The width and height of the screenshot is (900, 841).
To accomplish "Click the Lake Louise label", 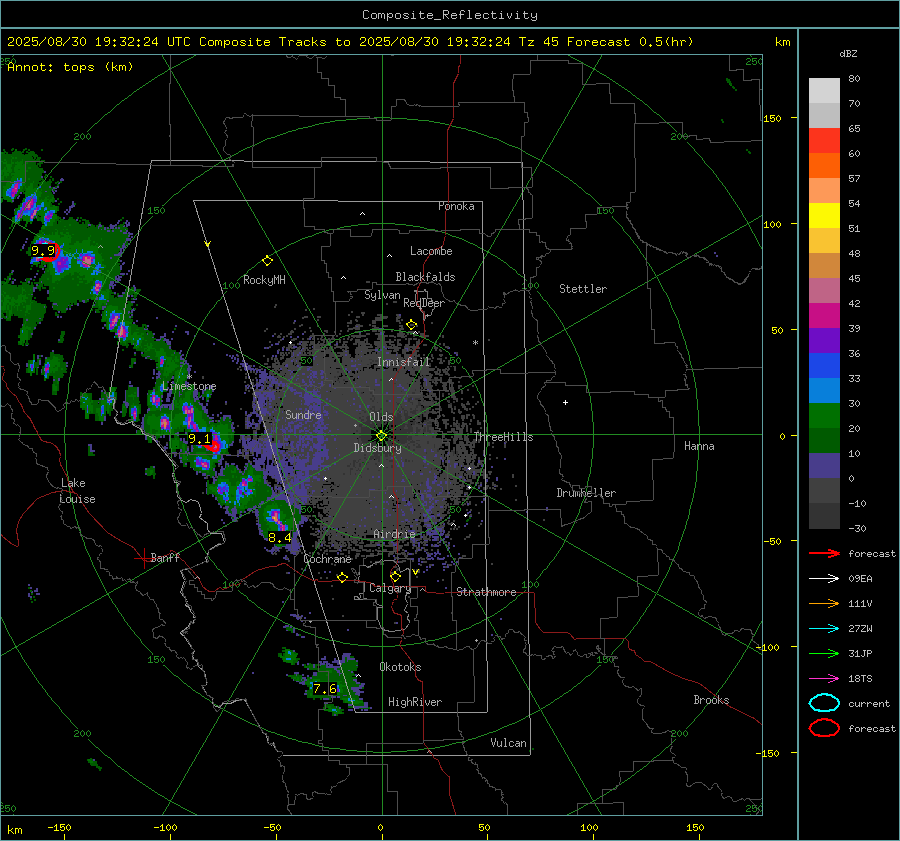I will [x=78, y=491].
